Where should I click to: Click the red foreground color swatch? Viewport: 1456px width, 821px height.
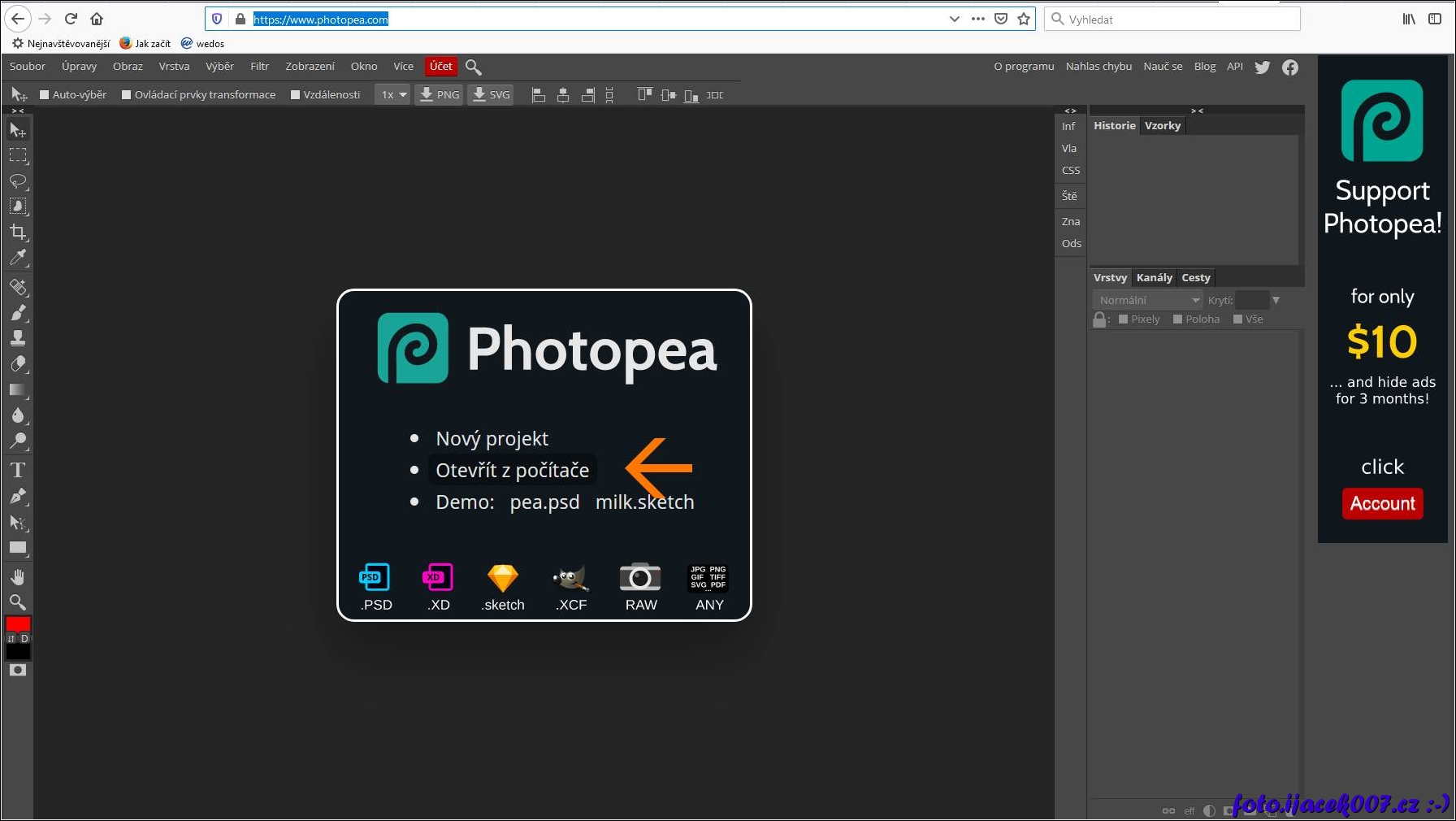pos(18,624)
